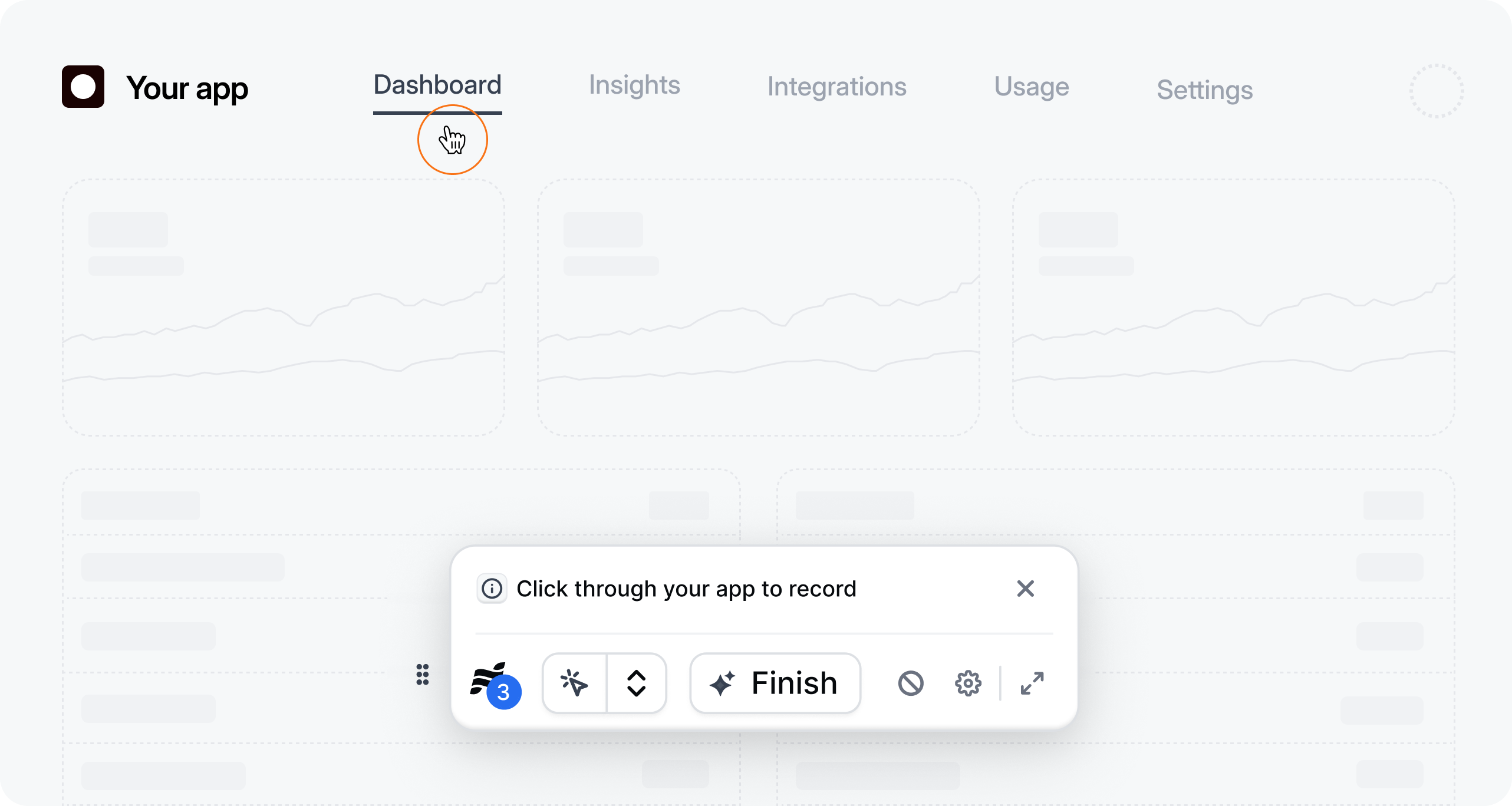Click the profile avatar placeholder circle
This screenshot has width=1512, height=806.
(1437, 91)
